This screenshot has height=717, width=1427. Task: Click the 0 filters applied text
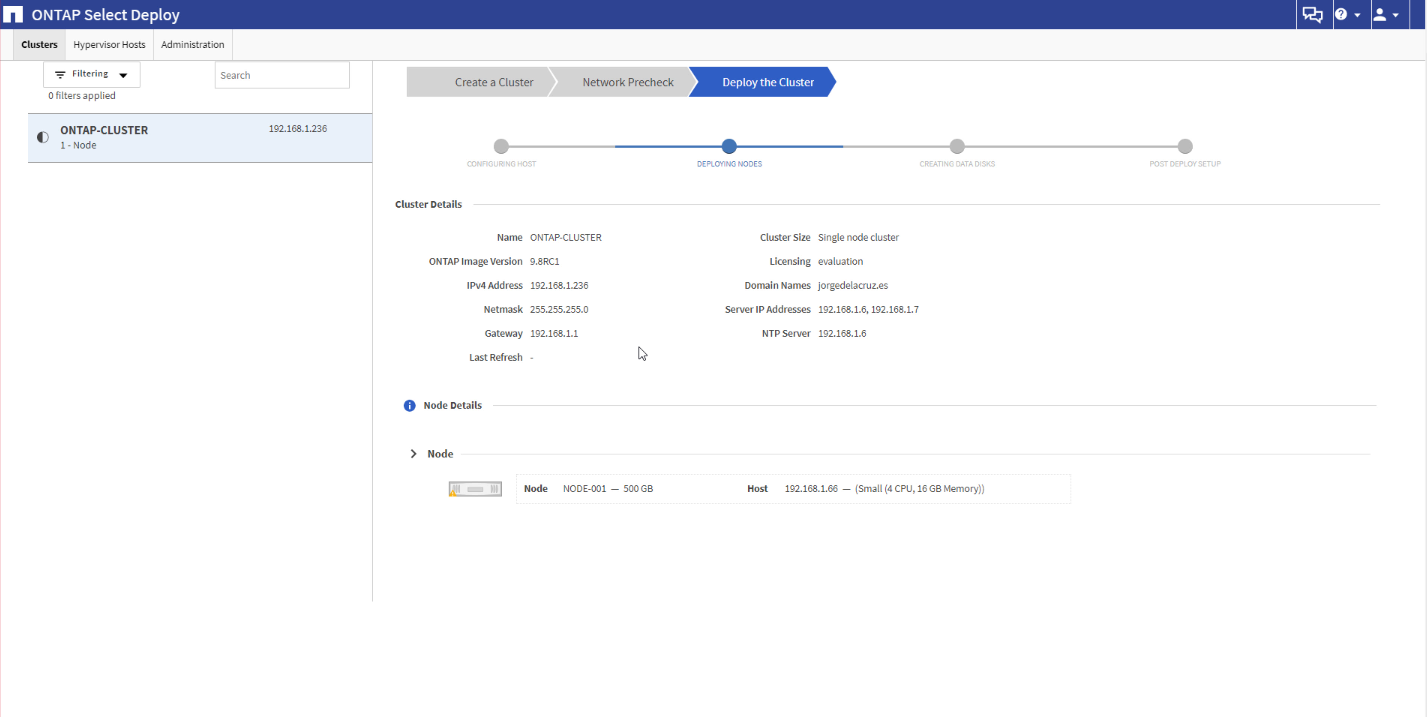point(82,96)
